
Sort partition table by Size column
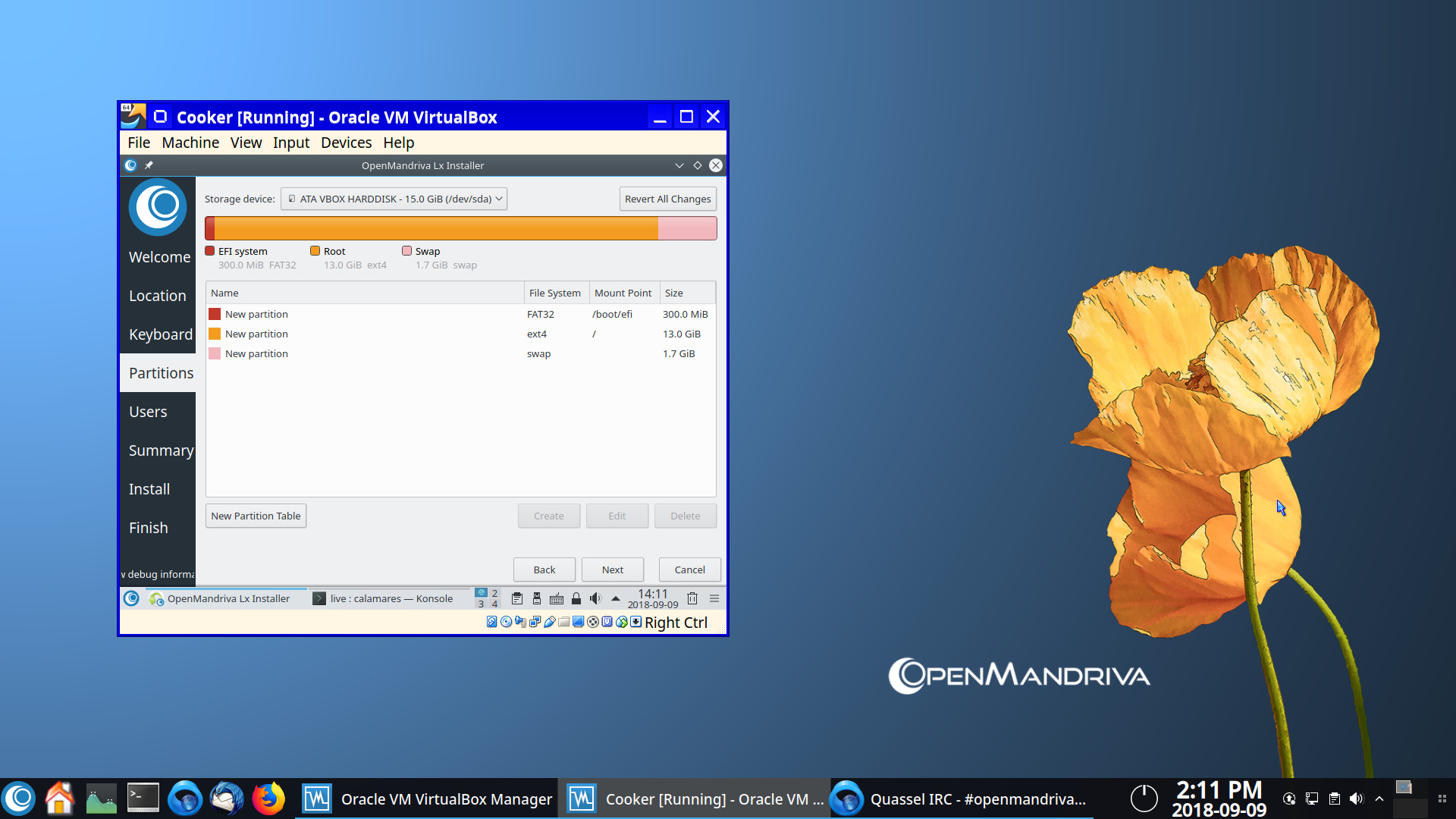[687, 293]
